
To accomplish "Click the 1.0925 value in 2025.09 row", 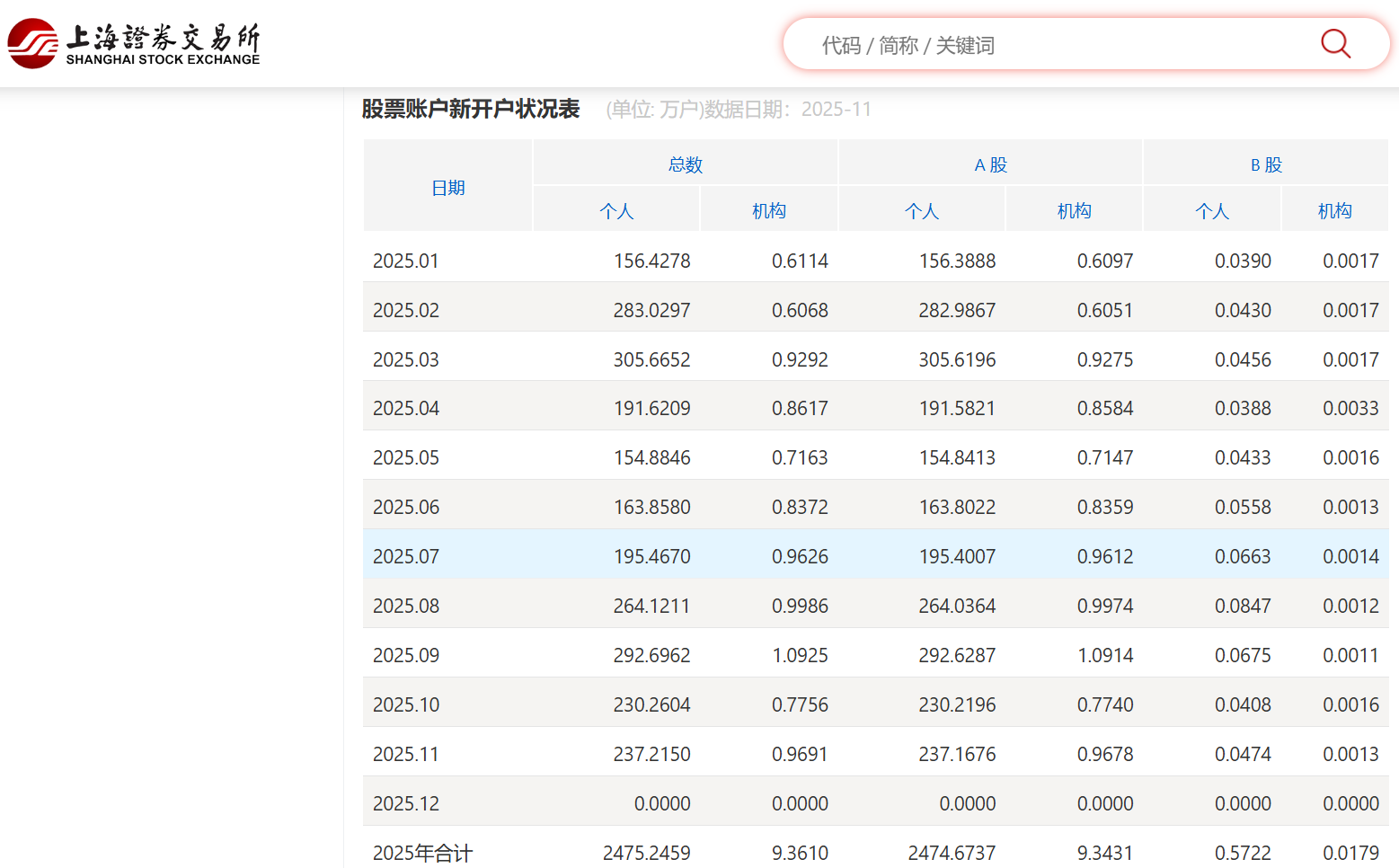I will pyautogui.click(x=800, y=656).
